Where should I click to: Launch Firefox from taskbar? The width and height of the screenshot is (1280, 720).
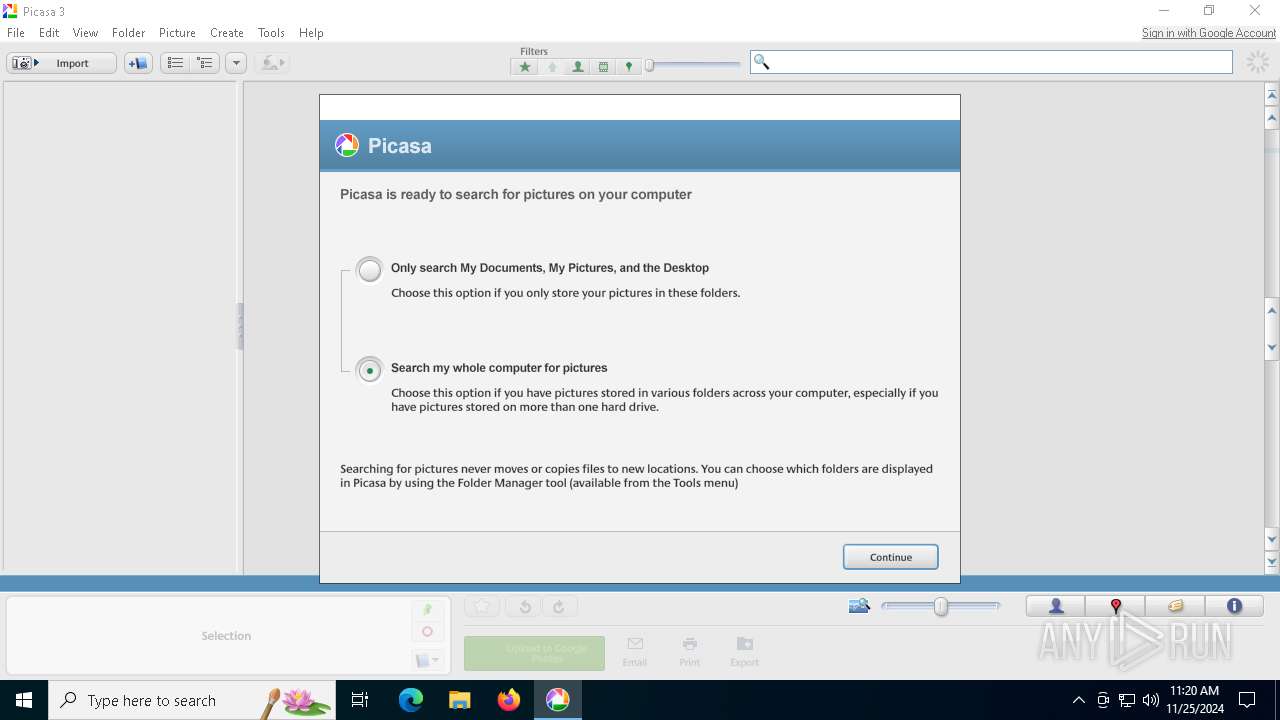pos(509,700)
